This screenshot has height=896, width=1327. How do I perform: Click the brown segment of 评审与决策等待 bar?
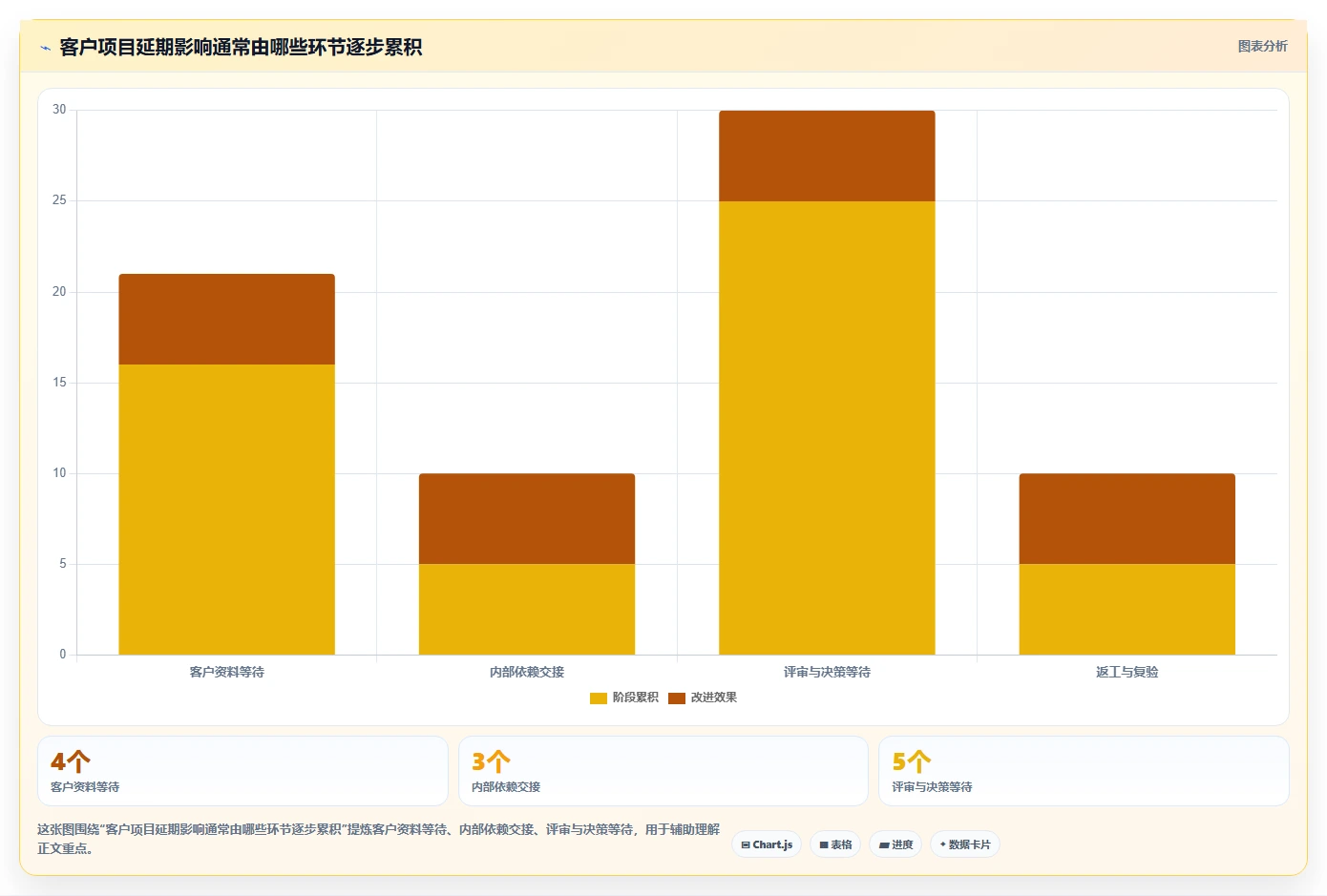(x=827, y=156)
